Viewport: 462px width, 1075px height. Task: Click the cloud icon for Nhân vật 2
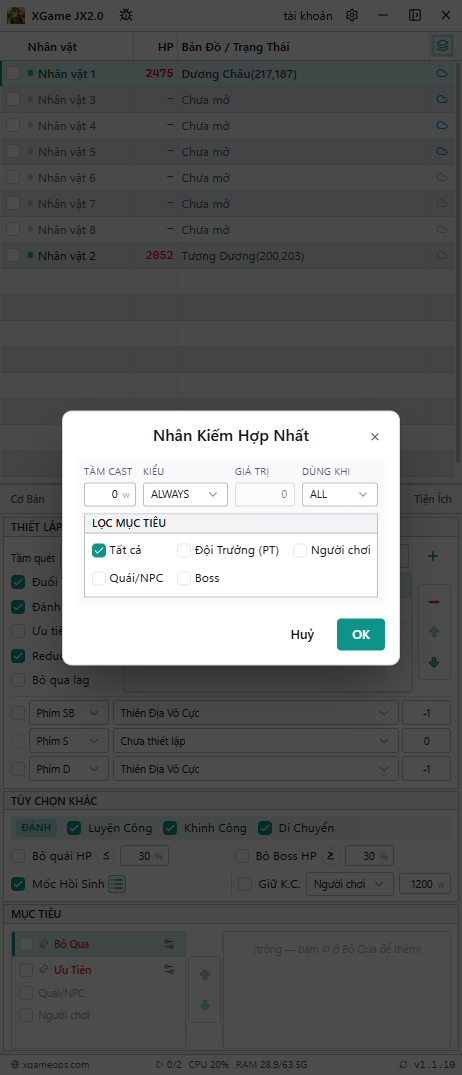point(442,256)
